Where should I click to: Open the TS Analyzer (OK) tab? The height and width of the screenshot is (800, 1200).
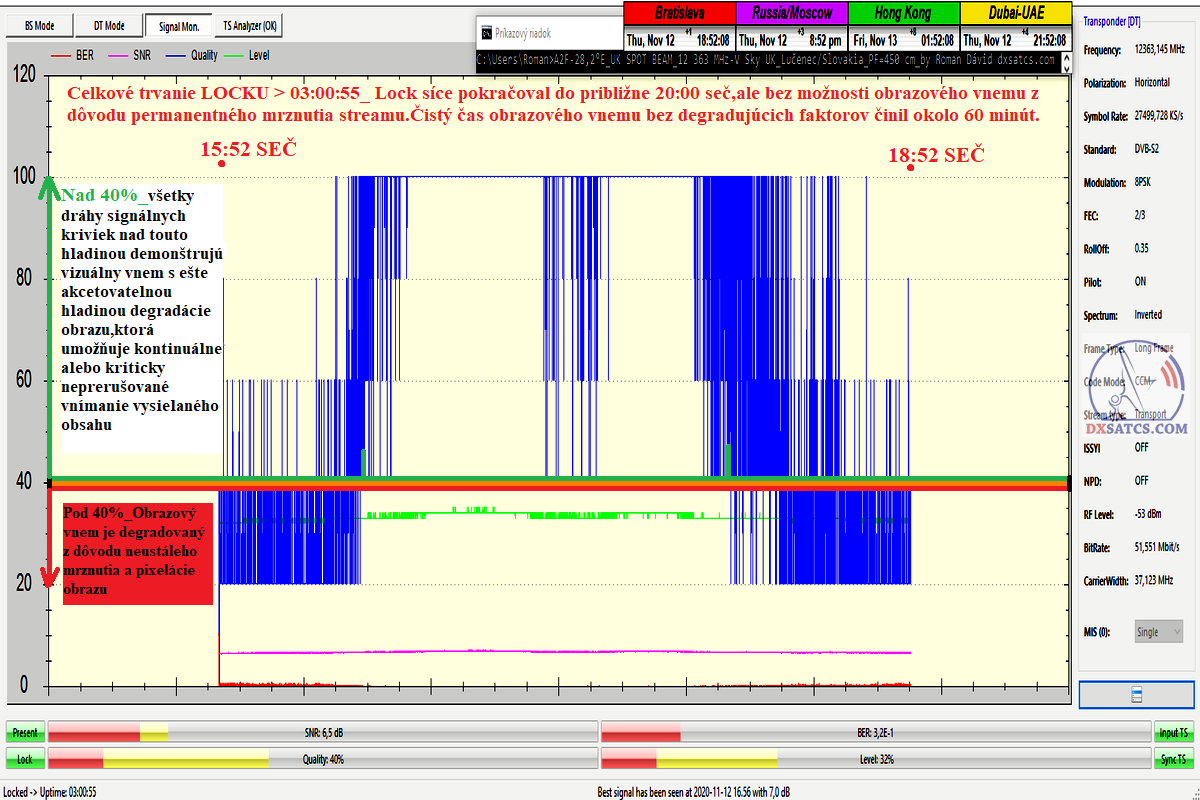tap(250, 25)
